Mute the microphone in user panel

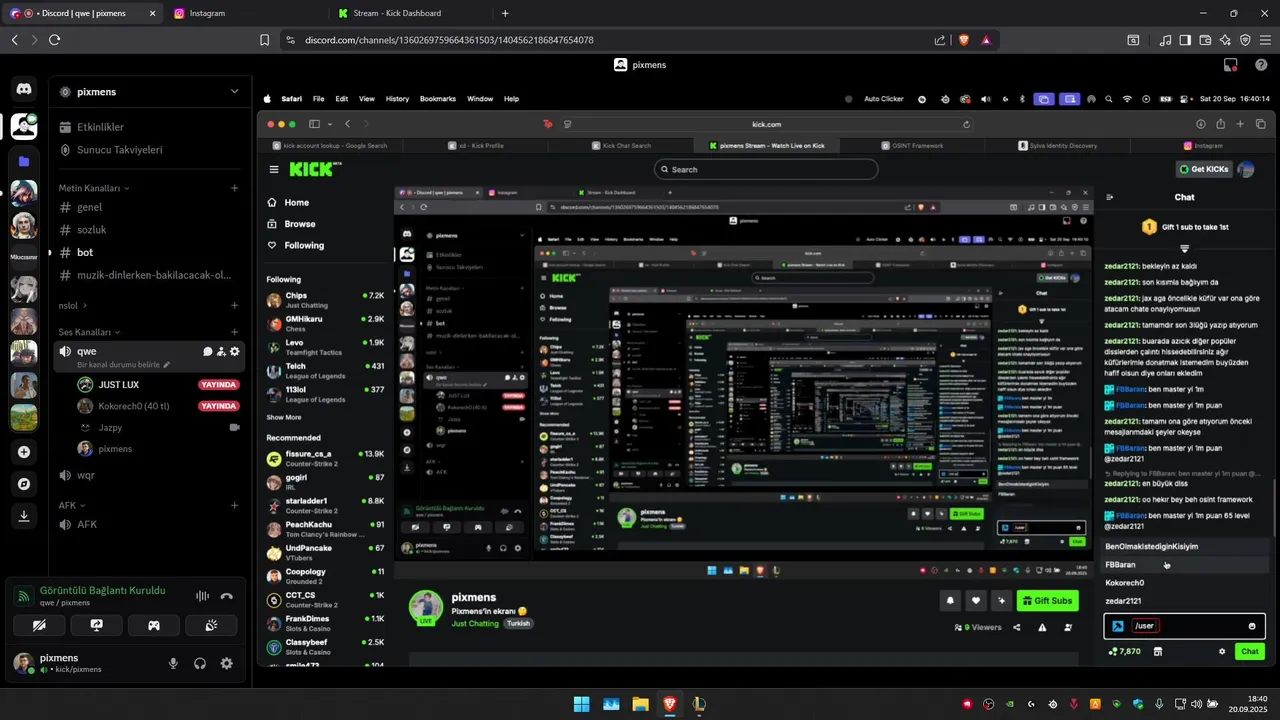[173, 663]
